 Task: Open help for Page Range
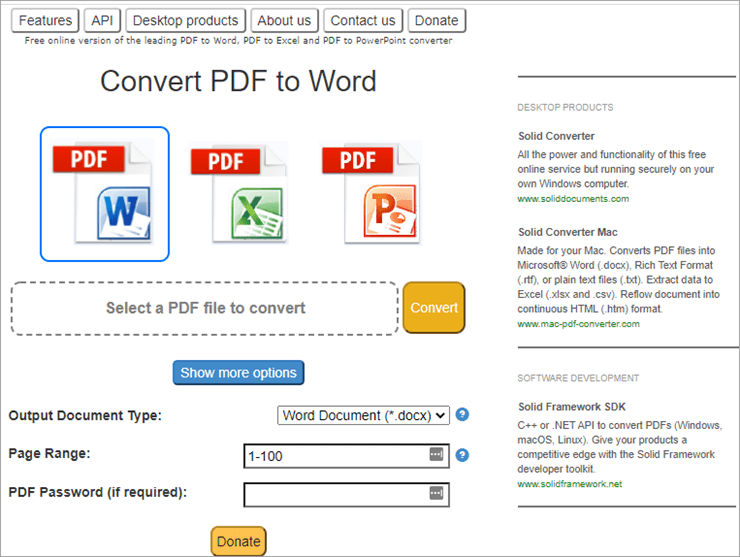(462, 455)
